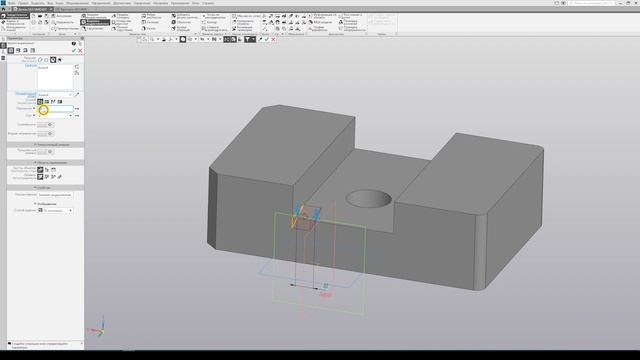This screenshot has height=360, width=640.
Task: Collapse the properties section header
Action: (45, 188)
